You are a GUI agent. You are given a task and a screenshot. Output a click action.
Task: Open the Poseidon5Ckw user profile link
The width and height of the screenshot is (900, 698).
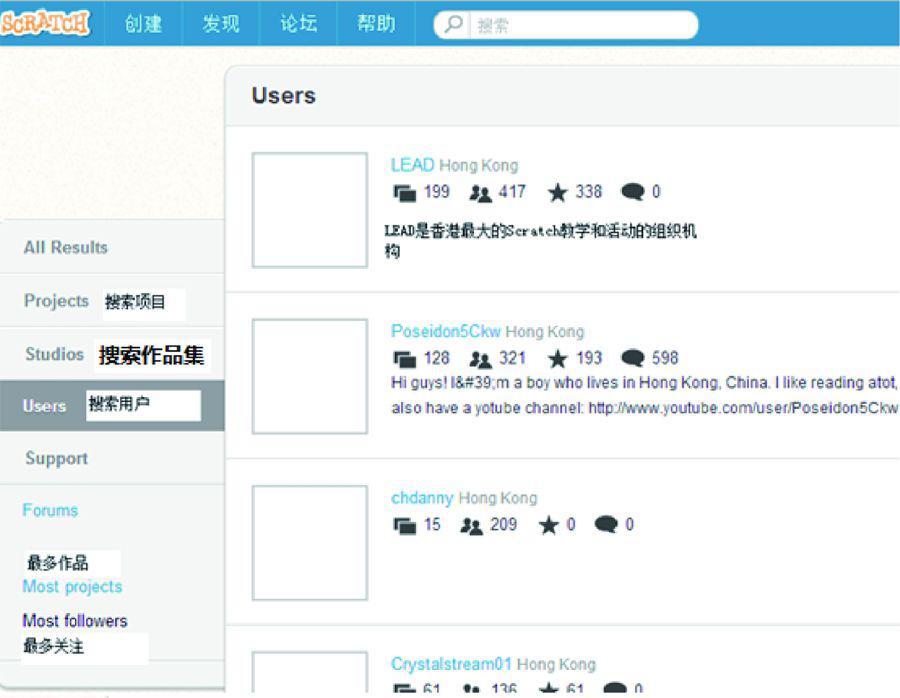click(446, 331)
